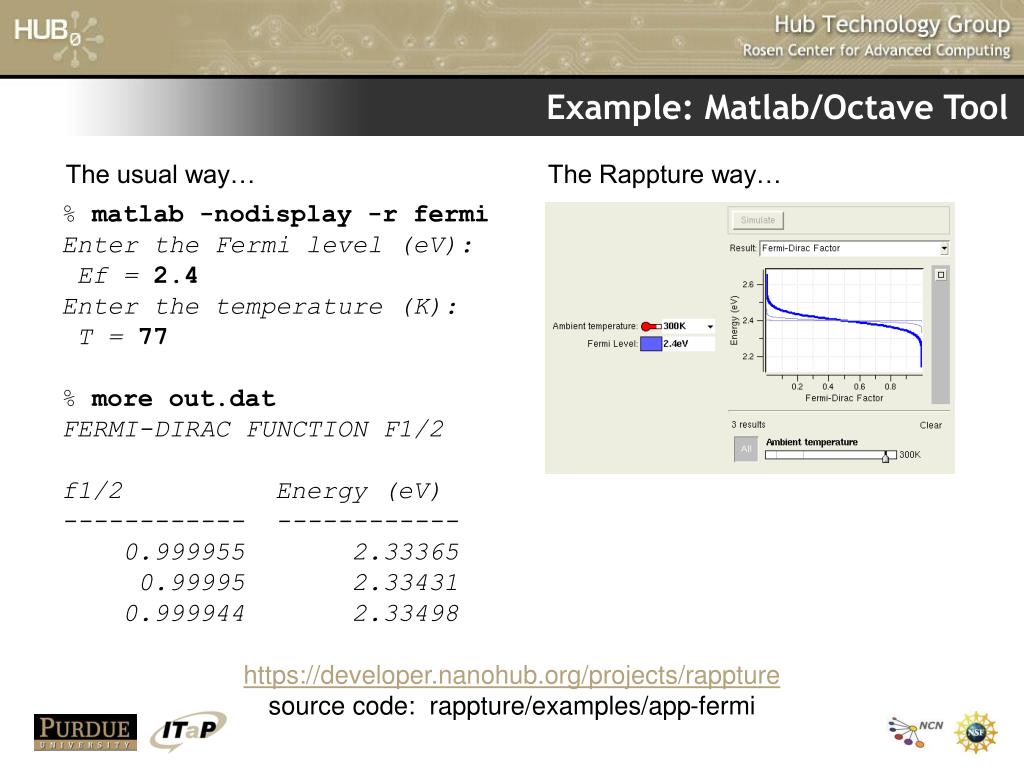Click the value "2.33431" in the table
This screenshot has width=1024, height=768.
coord(406,582)
